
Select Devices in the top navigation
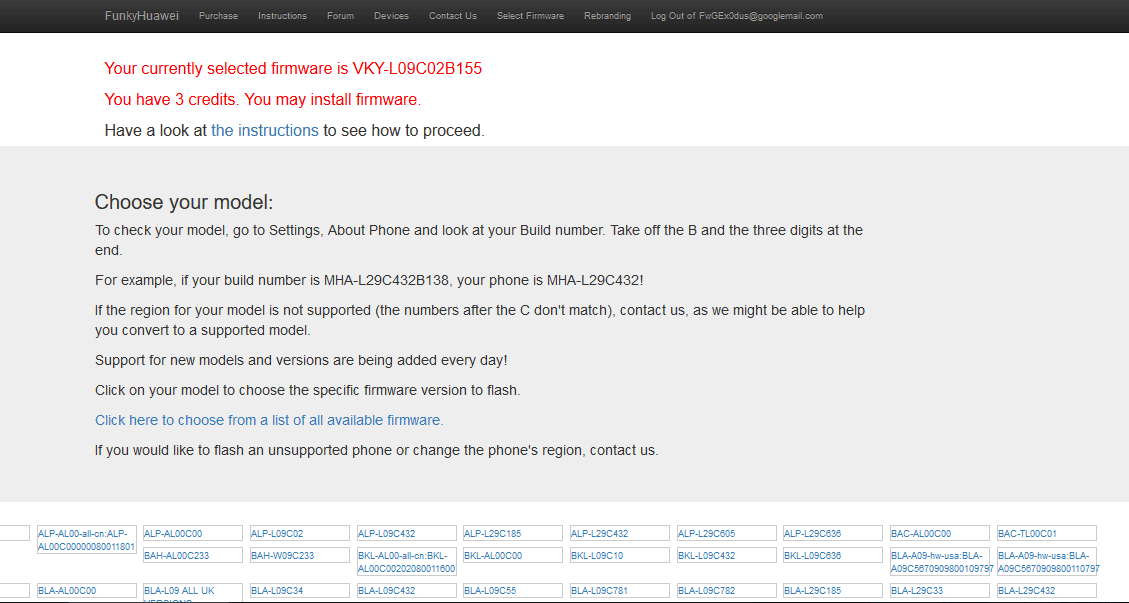(391, 16)
